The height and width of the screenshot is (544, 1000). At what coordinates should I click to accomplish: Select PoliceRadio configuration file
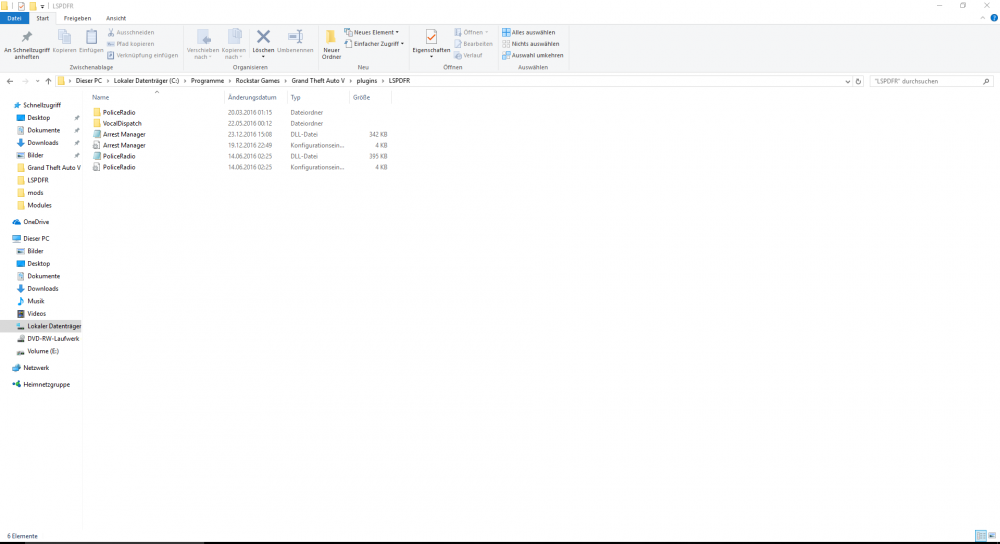tap(119, 167)
